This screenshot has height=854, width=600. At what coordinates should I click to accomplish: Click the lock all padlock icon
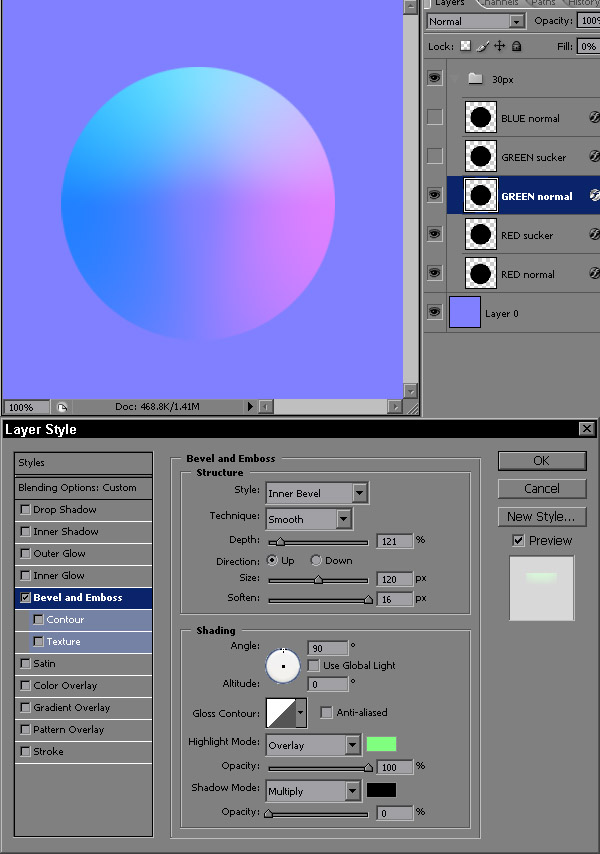coord(516,46)
